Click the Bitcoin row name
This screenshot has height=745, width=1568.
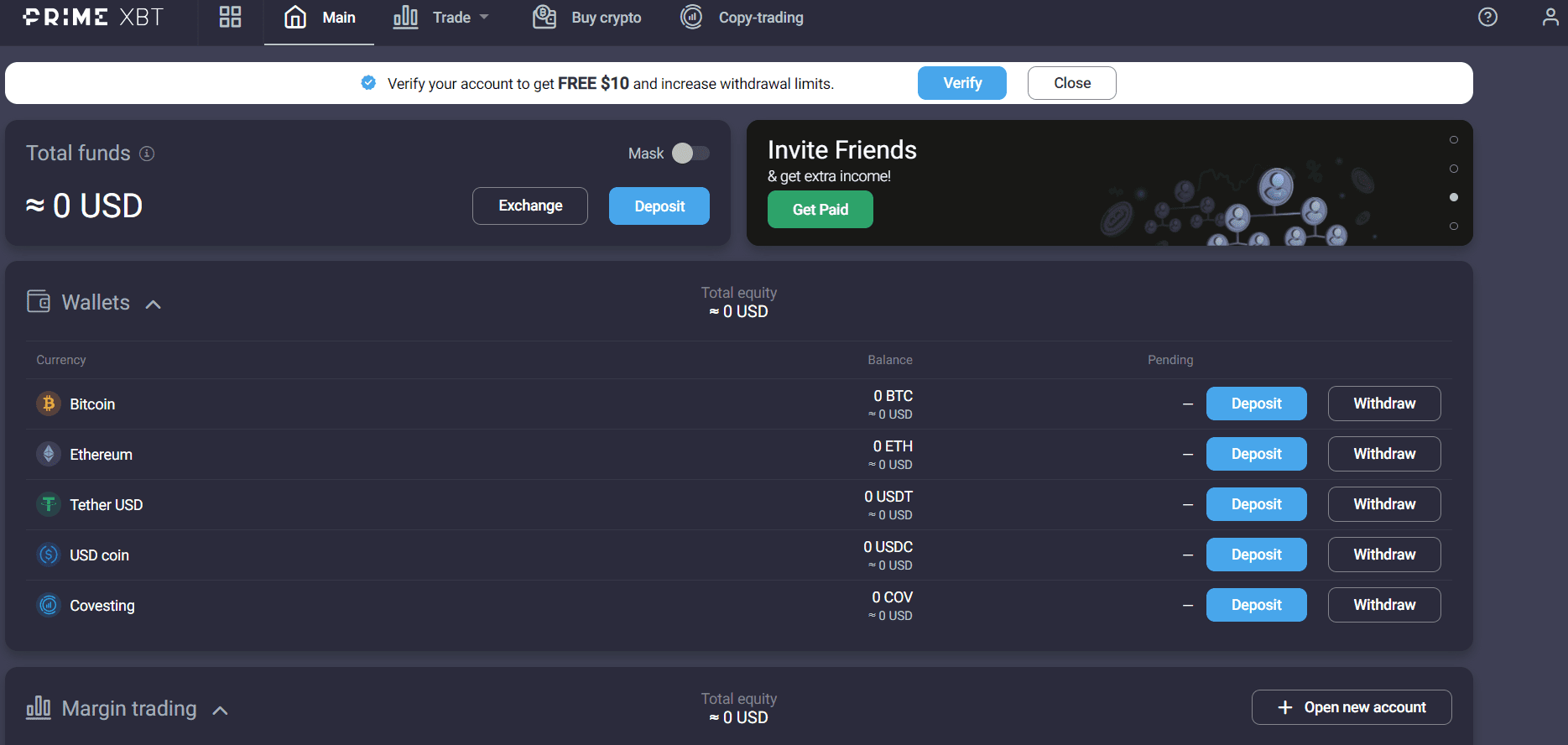click(x=92, y=404)
